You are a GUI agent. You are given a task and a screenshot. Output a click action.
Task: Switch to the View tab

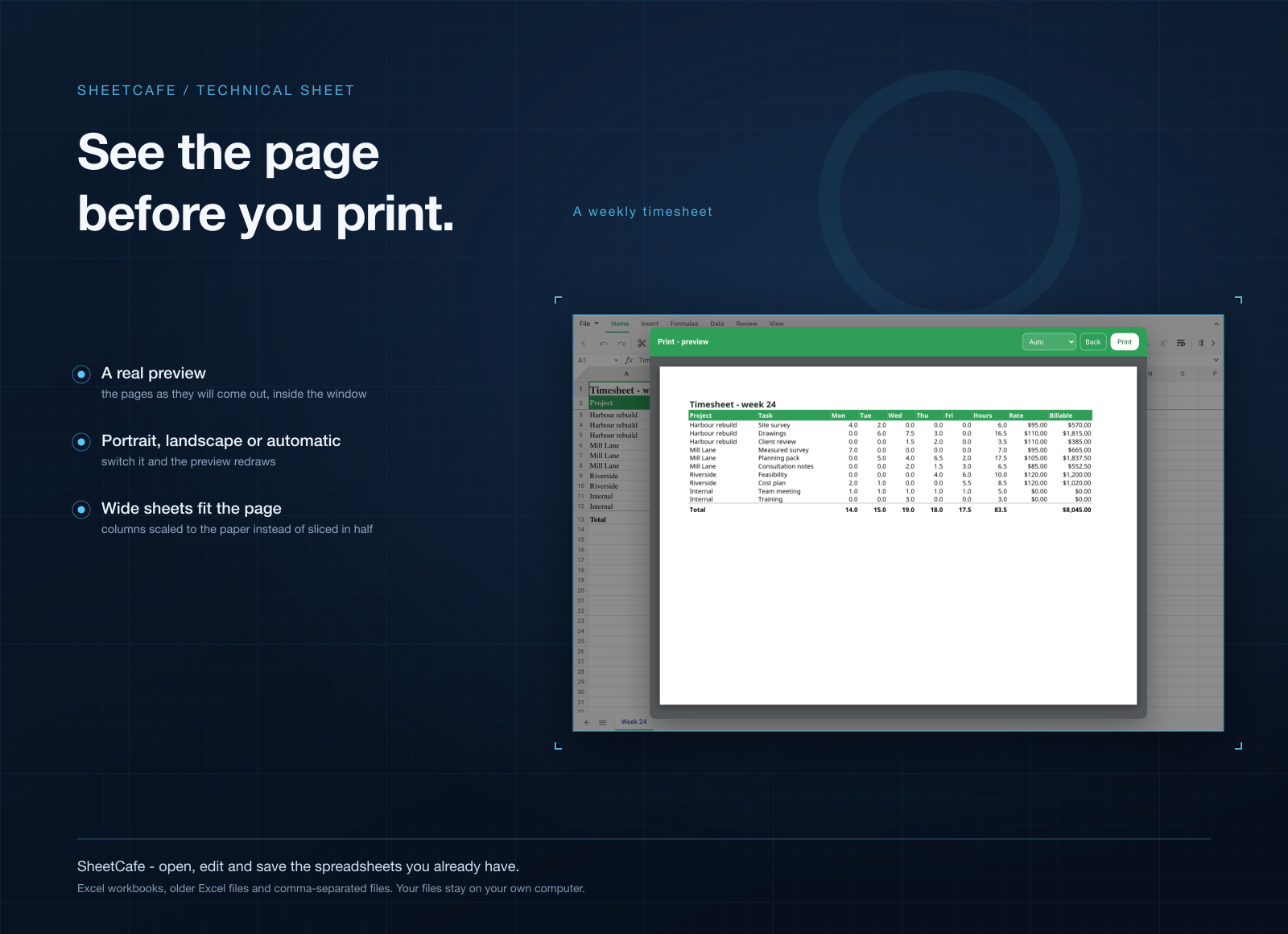coord(776,324)
